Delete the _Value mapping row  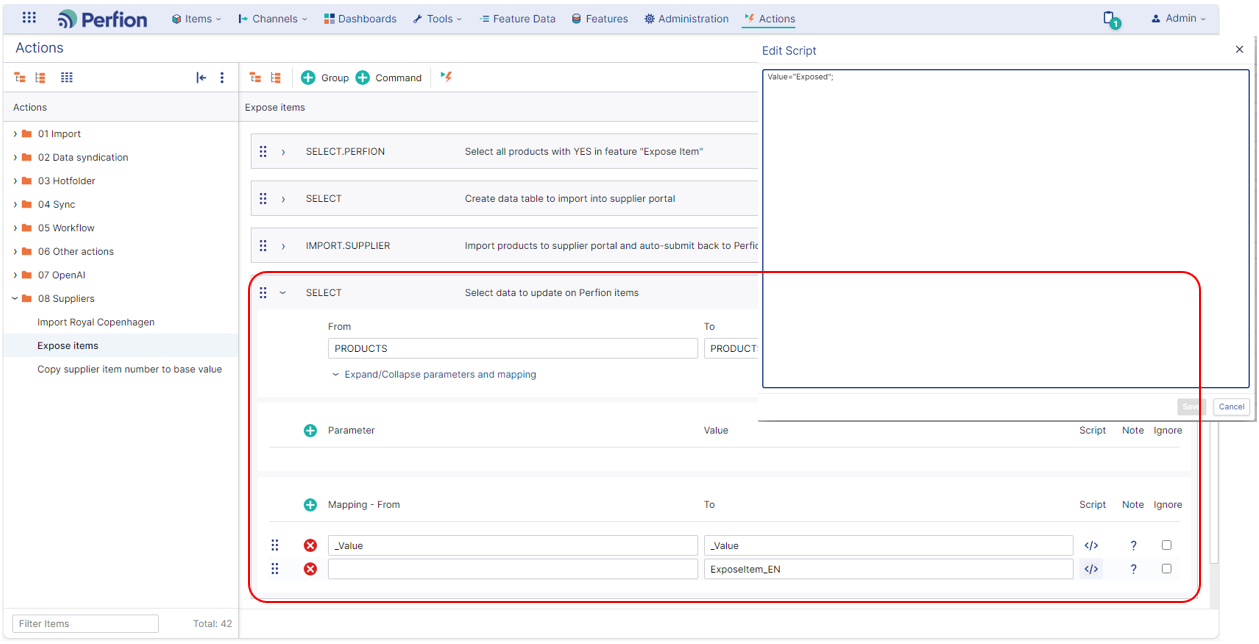click(x=310, y=545)
